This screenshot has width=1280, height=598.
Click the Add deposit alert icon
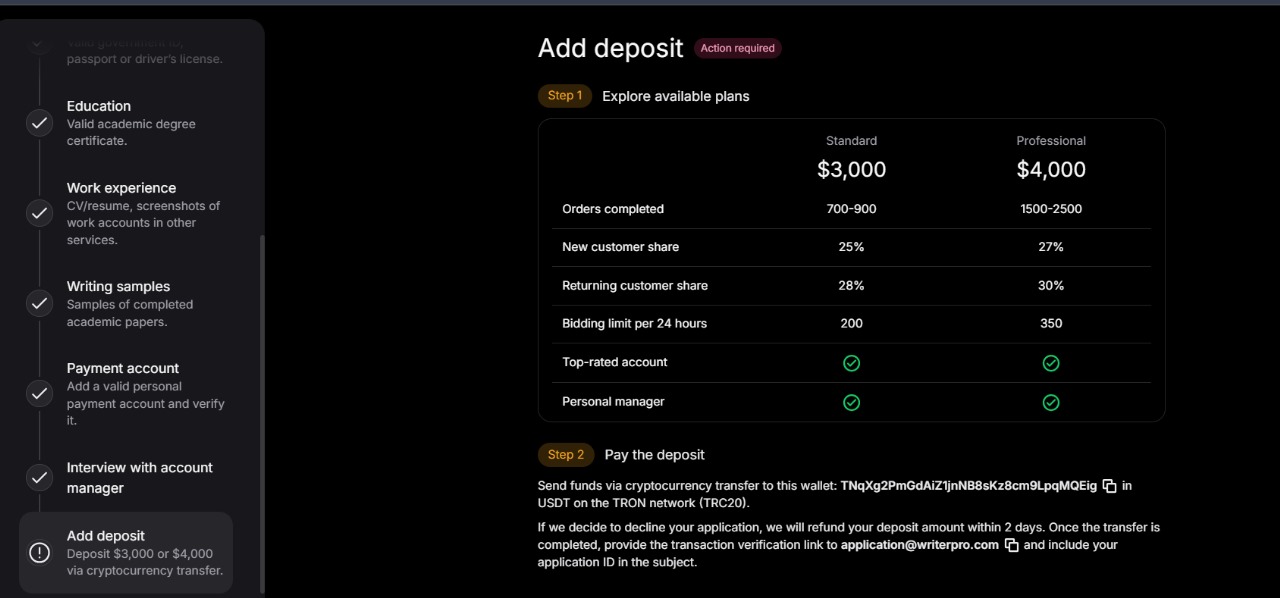[39, 553]
